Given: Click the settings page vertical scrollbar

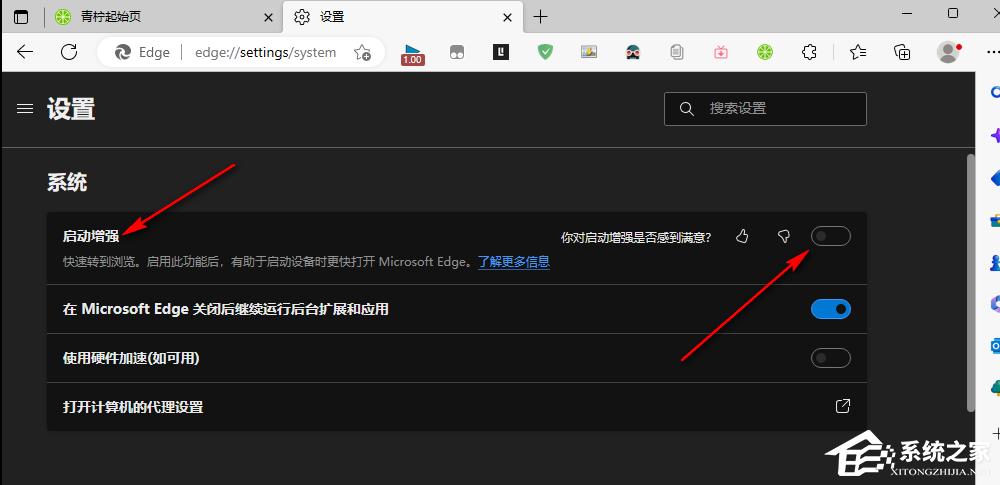Looking at the screenshot, I should [x=971, y=281].
